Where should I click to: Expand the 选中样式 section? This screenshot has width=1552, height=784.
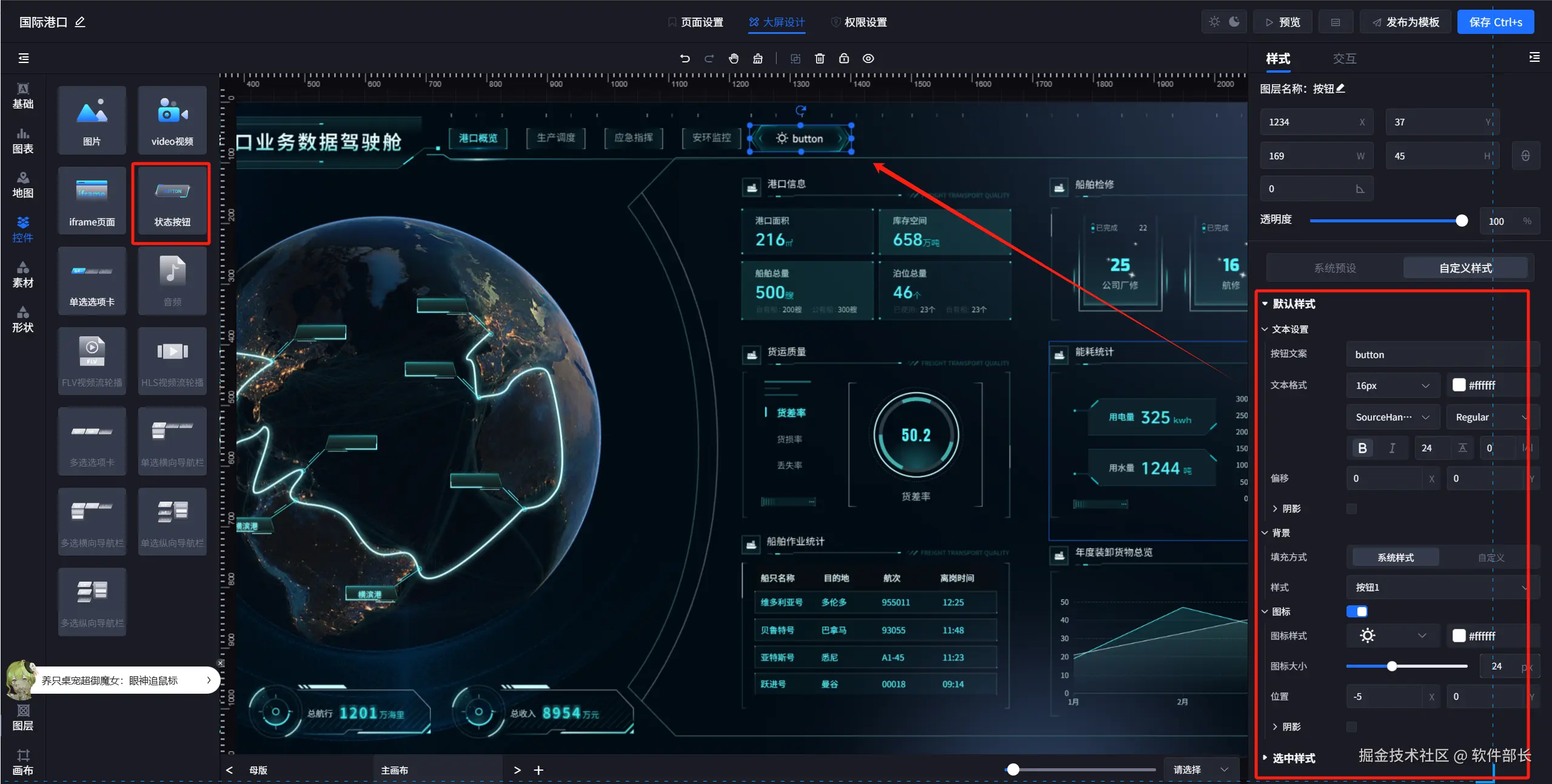pyautogui.click(x=1293, y=758)
